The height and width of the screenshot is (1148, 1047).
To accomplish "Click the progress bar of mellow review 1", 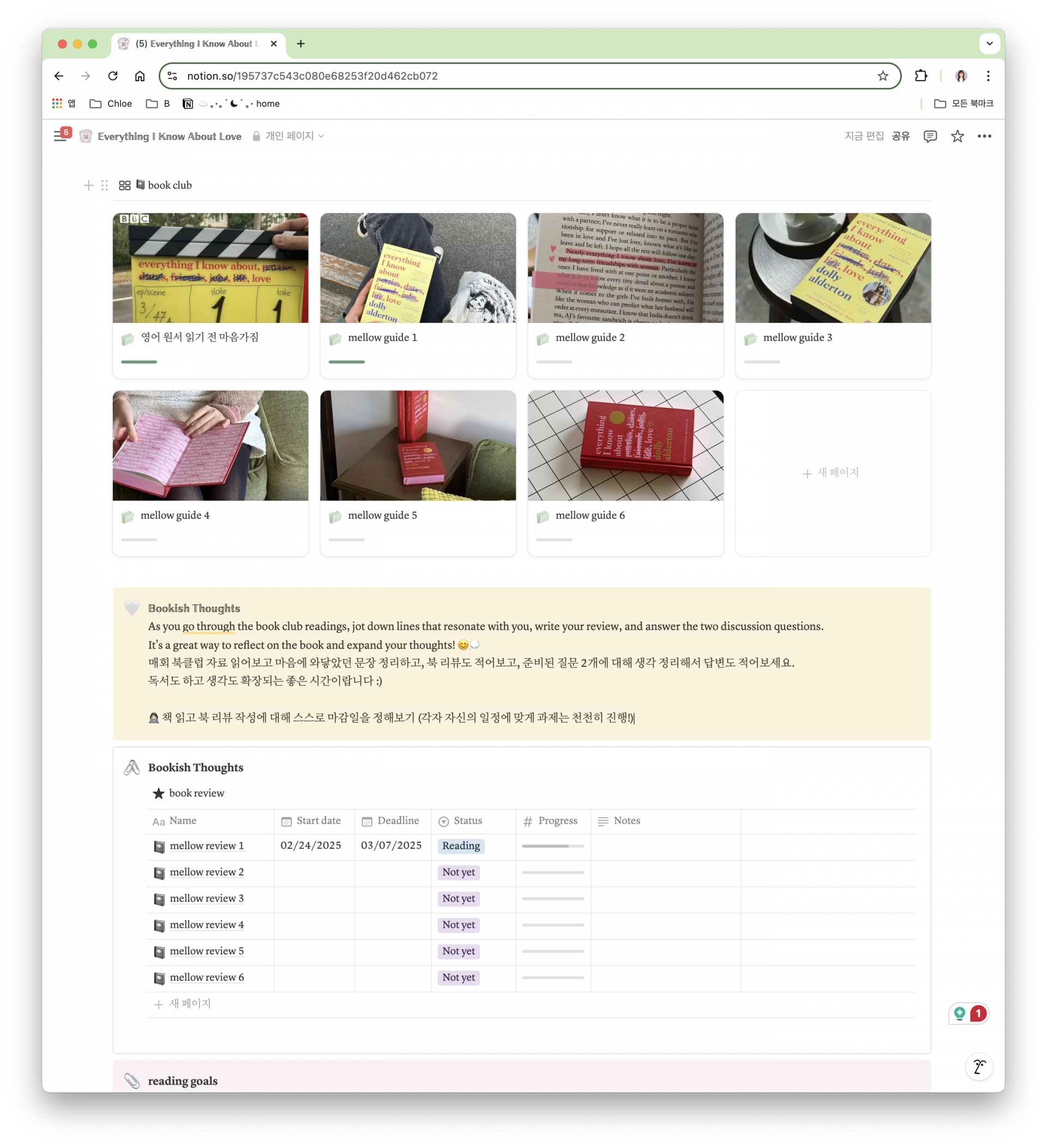I will tap(552, 846).
